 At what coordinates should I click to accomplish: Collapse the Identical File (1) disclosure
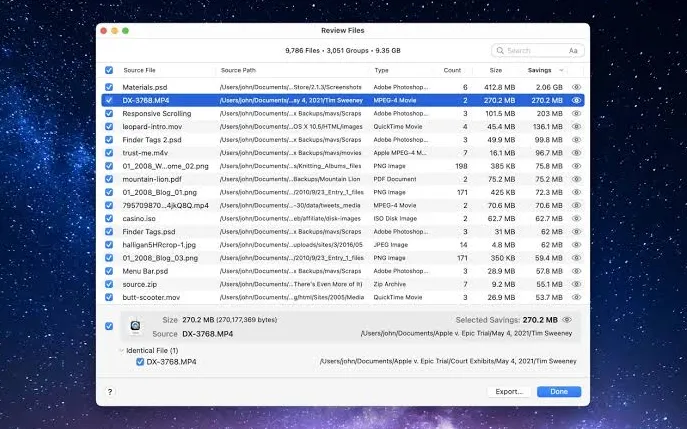pyautogui.click(x=121, y=351)
